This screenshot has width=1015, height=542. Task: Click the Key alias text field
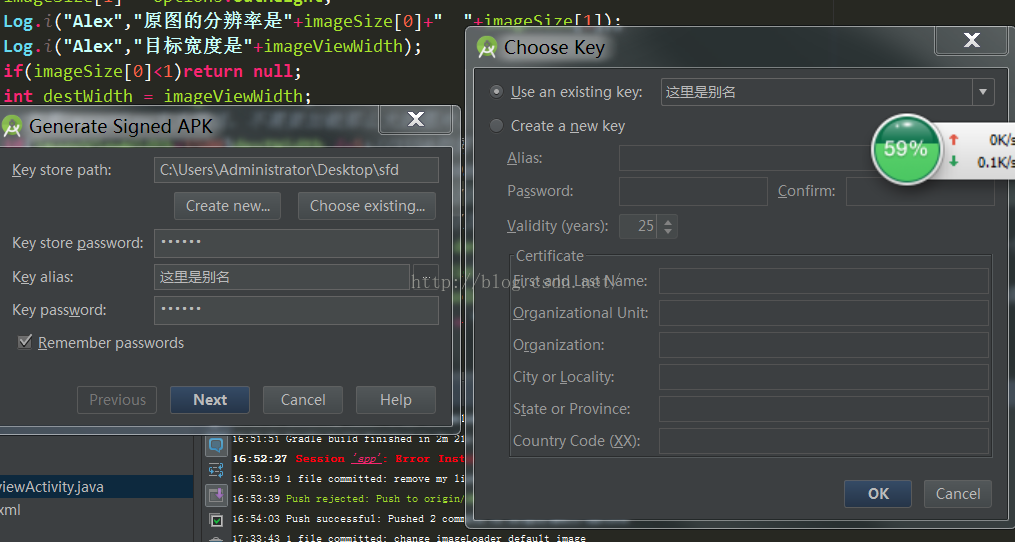pos(282,277)
